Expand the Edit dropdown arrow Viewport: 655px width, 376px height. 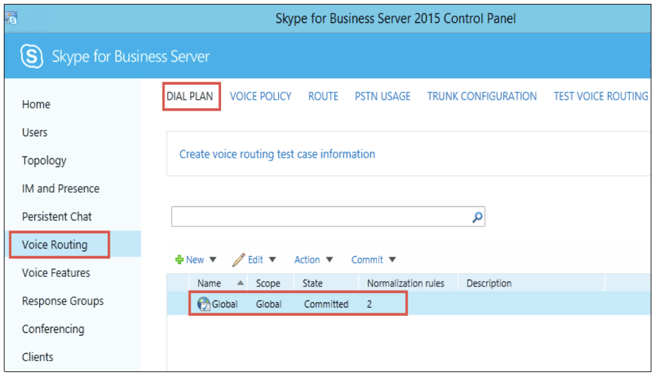pyautogui.click(x=272, y=260)
